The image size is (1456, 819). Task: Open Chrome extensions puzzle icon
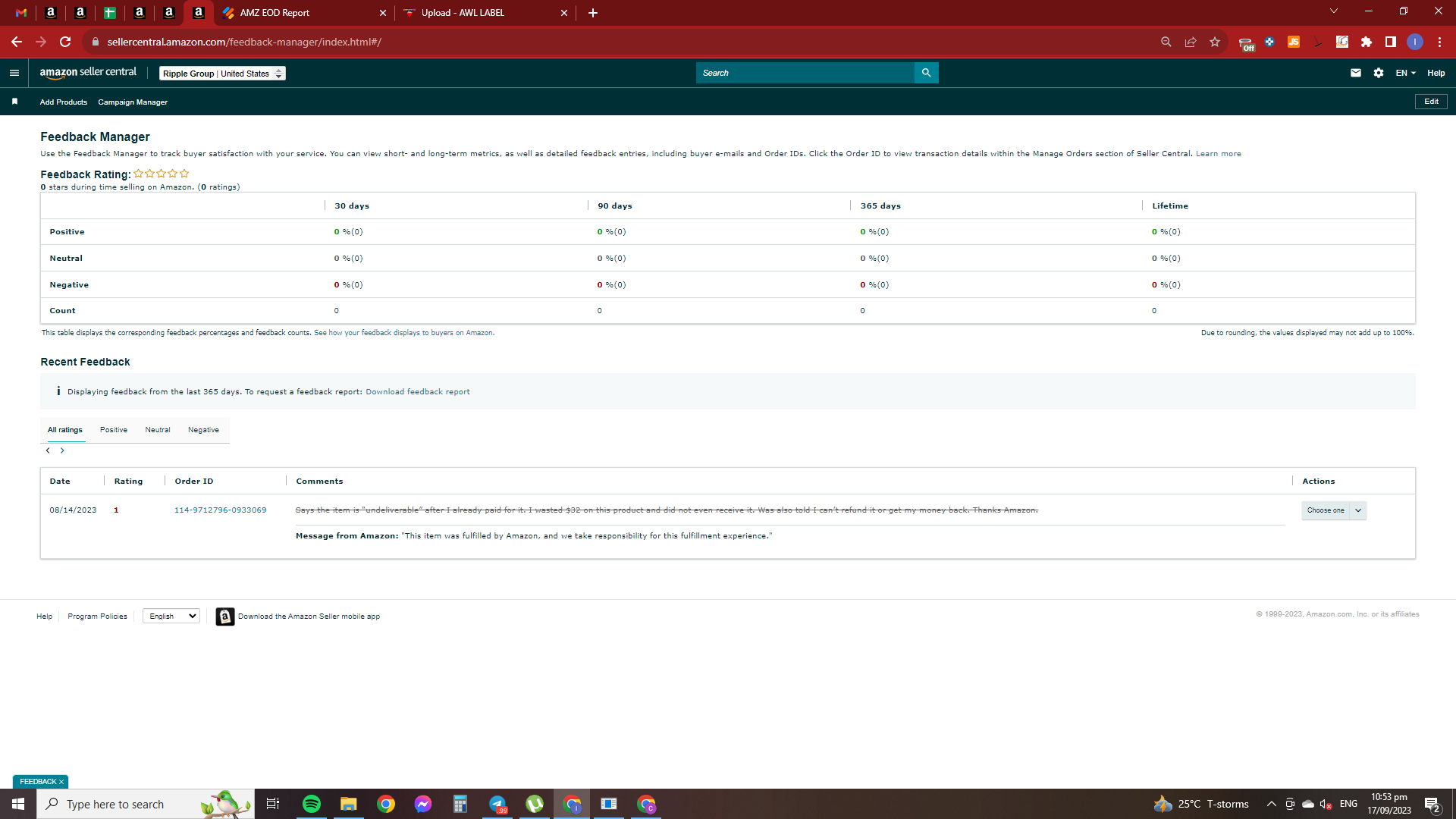(1367, 42)
